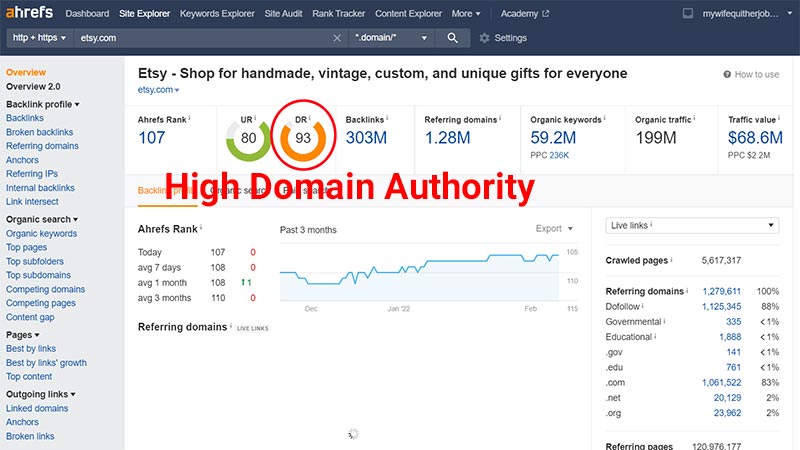Click the $68.6M traffic value

pyautogui.click(x=755, y=138)
